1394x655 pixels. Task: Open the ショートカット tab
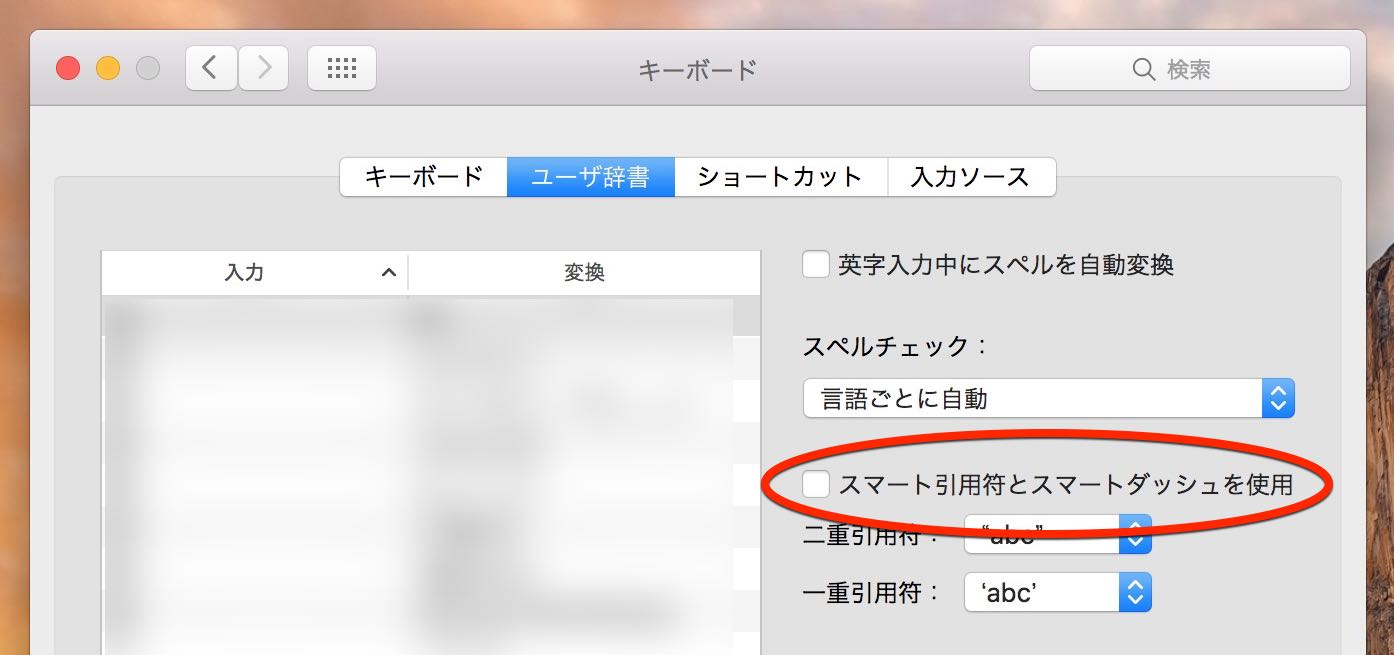(x=781, y=177)
